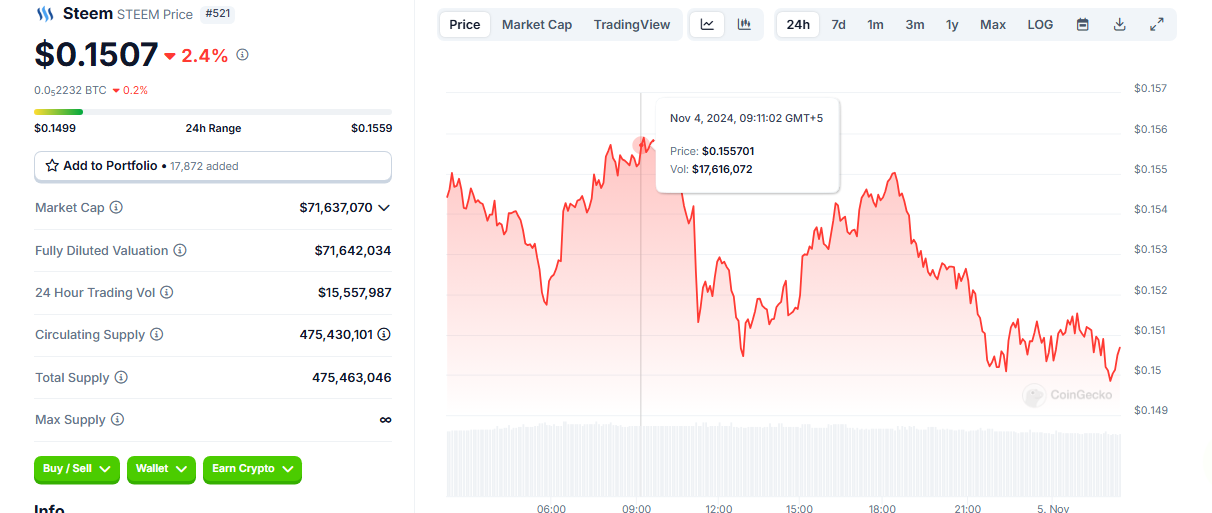Select the Max time range

tap(993, 24)
